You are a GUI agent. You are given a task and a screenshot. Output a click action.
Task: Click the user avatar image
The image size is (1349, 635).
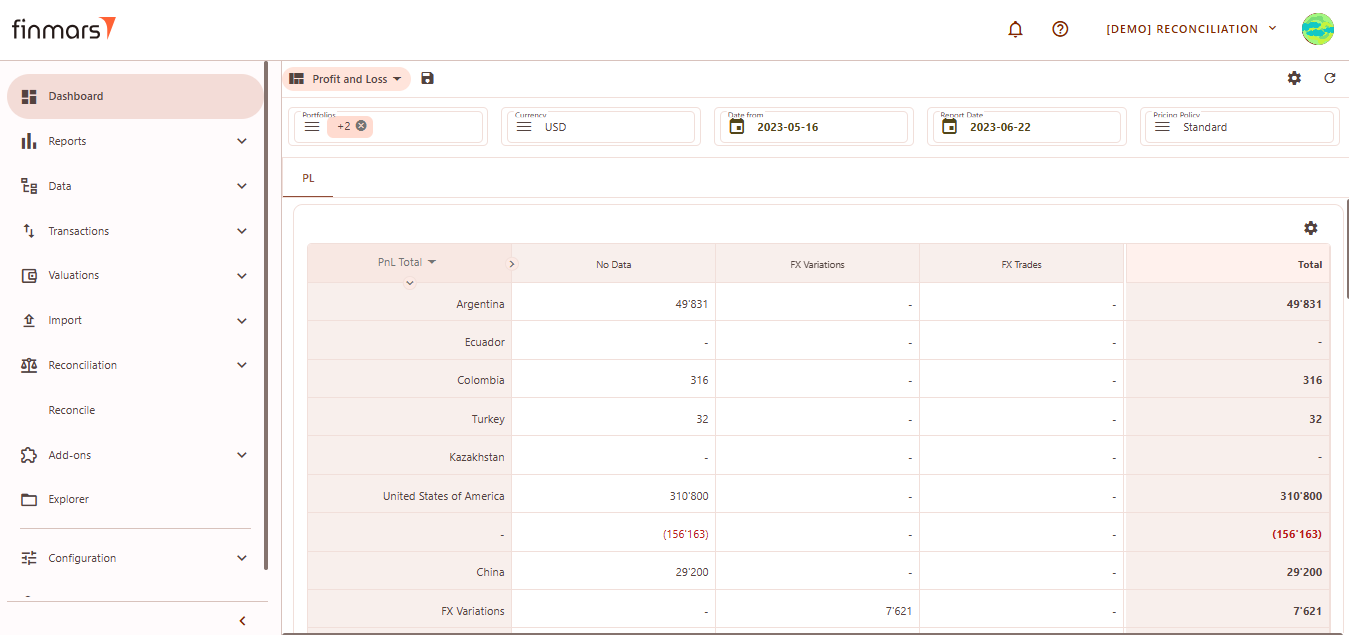pos(1317,29)
